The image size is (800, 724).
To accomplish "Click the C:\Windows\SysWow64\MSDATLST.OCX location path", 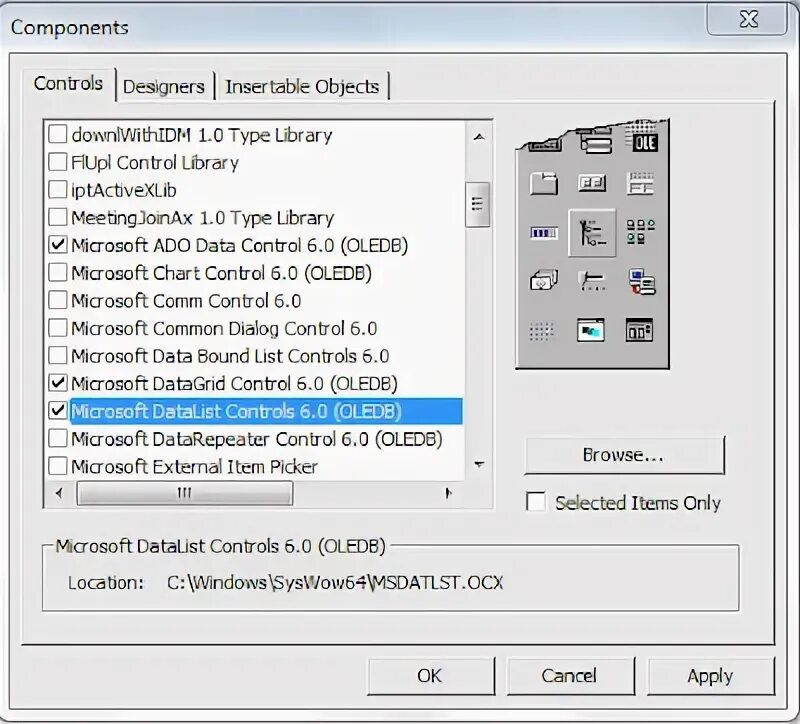I will coord(335,583).
